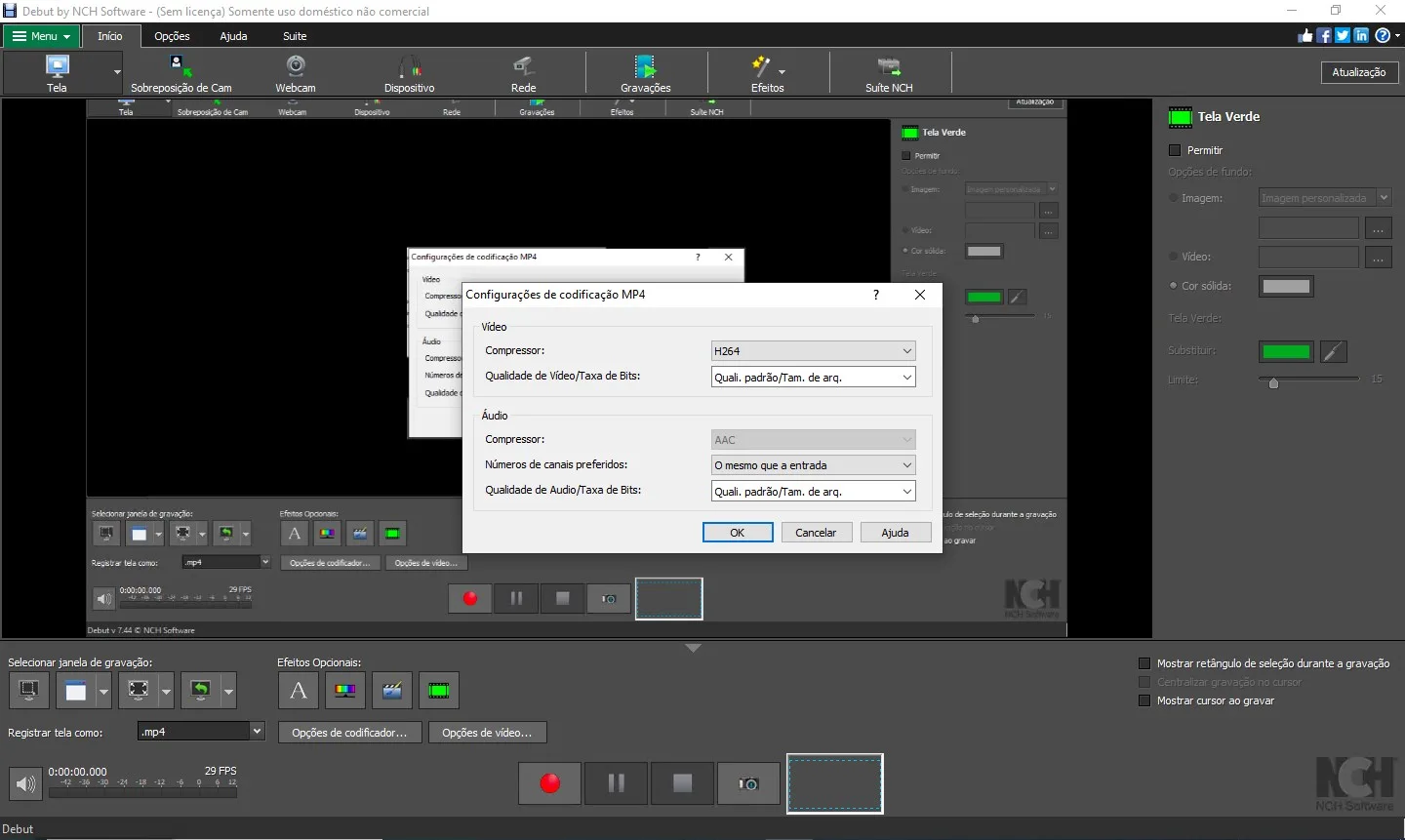Open the Imagem personalizada dropdown
This screenshot has width=1405, height=840.
(x=1325, y=198)
